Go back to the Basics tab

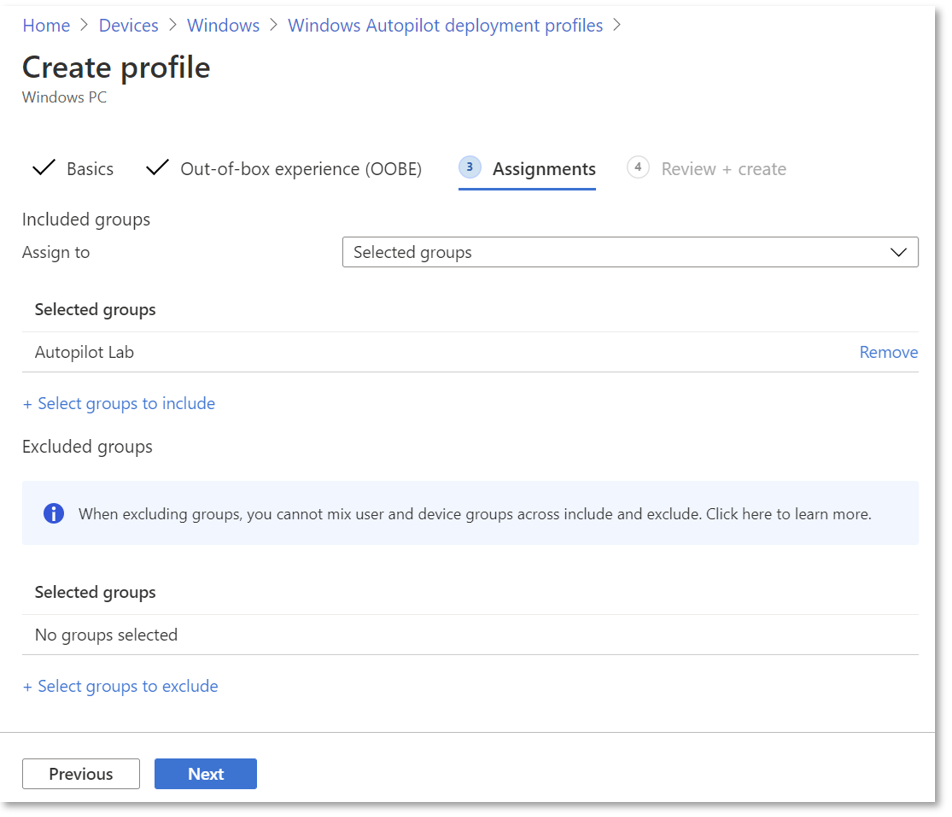(x=90, y=168)
